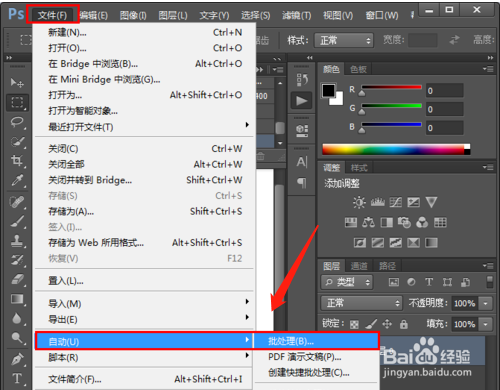Image resolution: width=500 pixels, height=390 pixels.
Task: Select the Spot Healing Brush tool
Action: click(17, 202)
